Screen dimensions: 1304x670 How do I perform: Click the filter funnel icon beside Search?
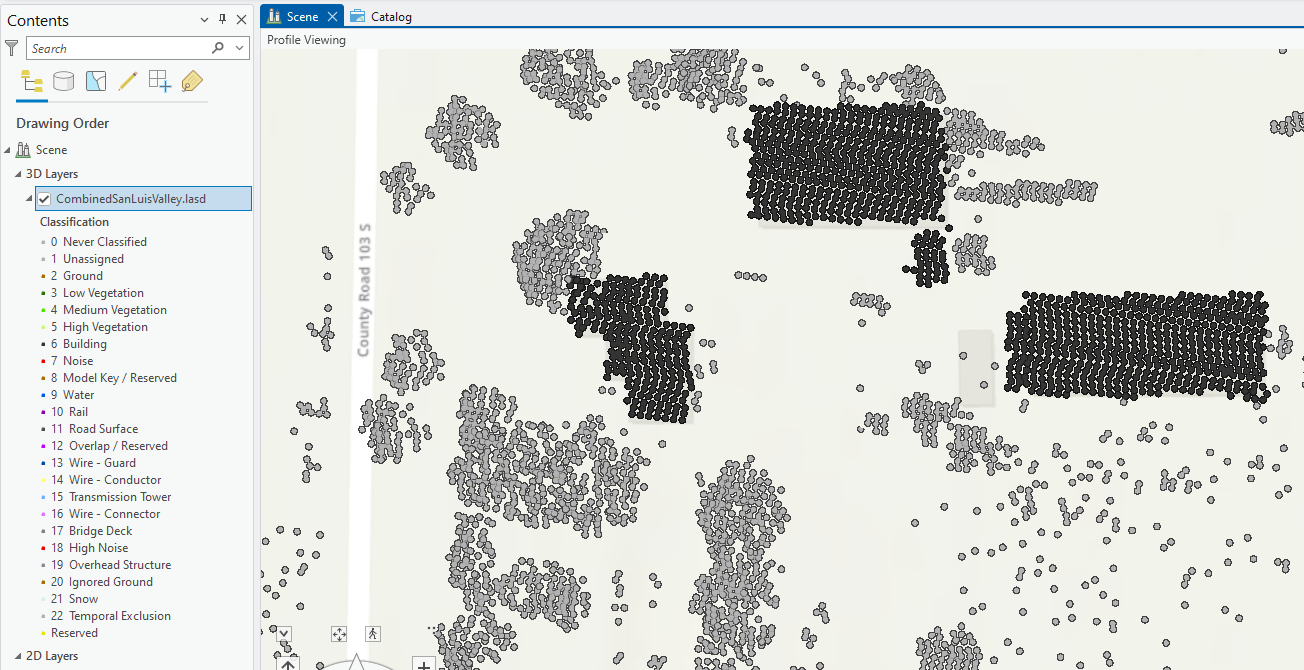coord(12,48)
